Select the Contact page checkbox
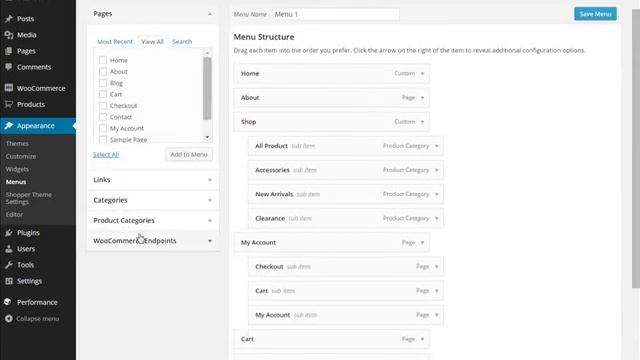 click(x=103, y=117)
